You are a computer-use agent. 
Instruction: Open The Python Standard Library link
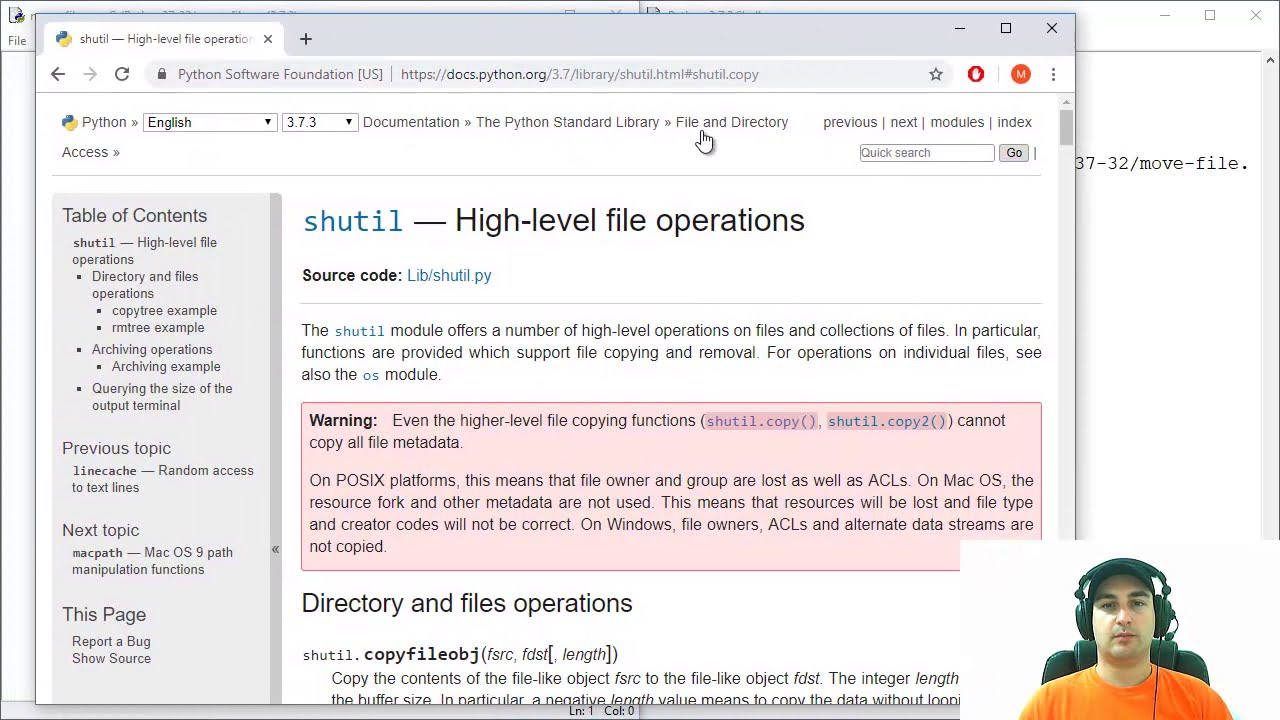pyautogui.click(x=567, y=122)
